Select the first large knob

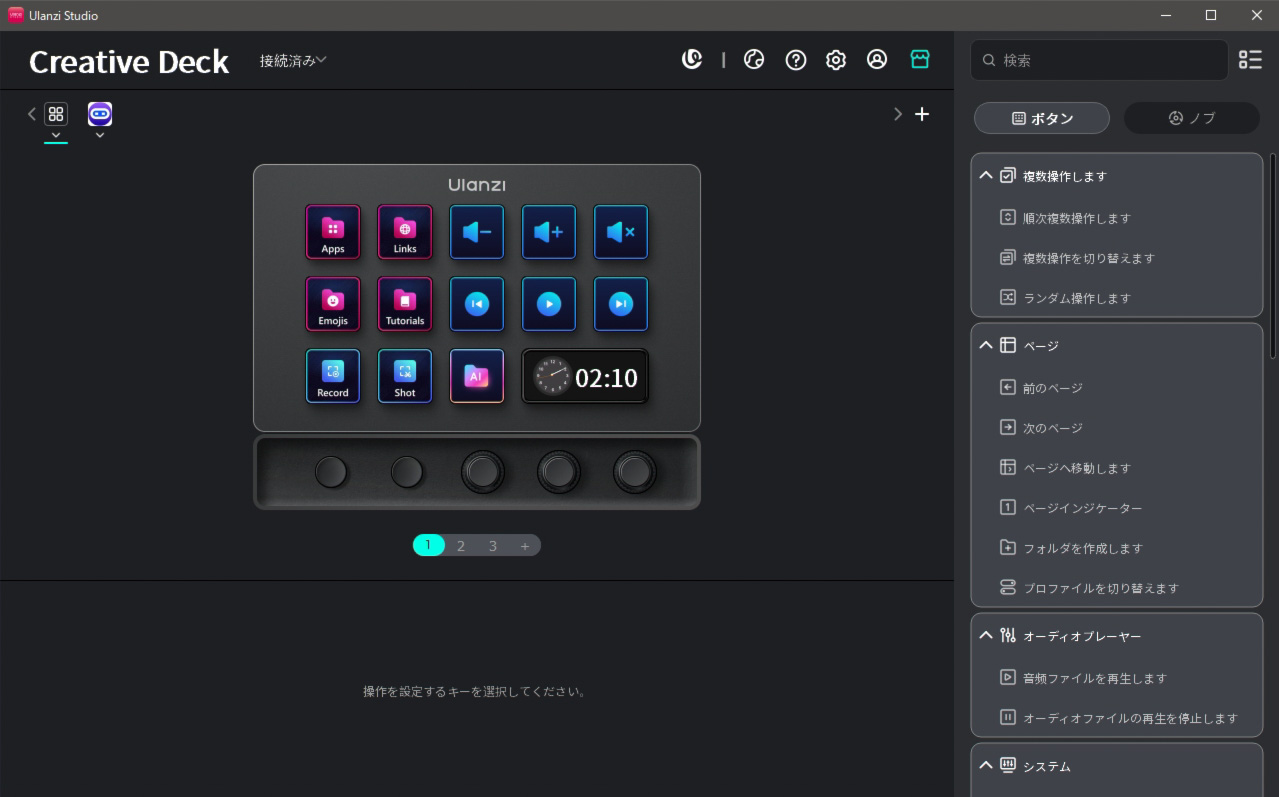pos(483,472)
